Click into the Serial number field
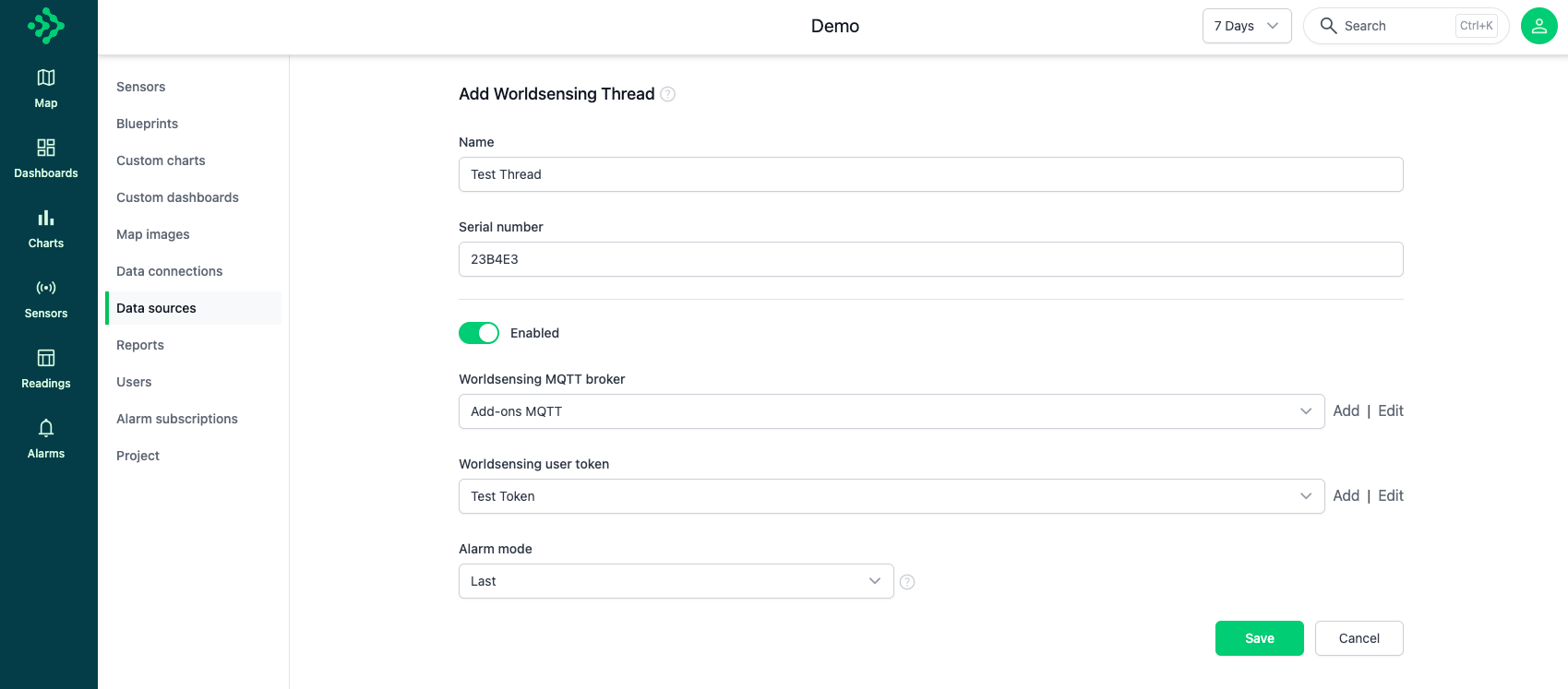Image resolution: width=1568 pixels, height=689 pixels. pos(930,259)
